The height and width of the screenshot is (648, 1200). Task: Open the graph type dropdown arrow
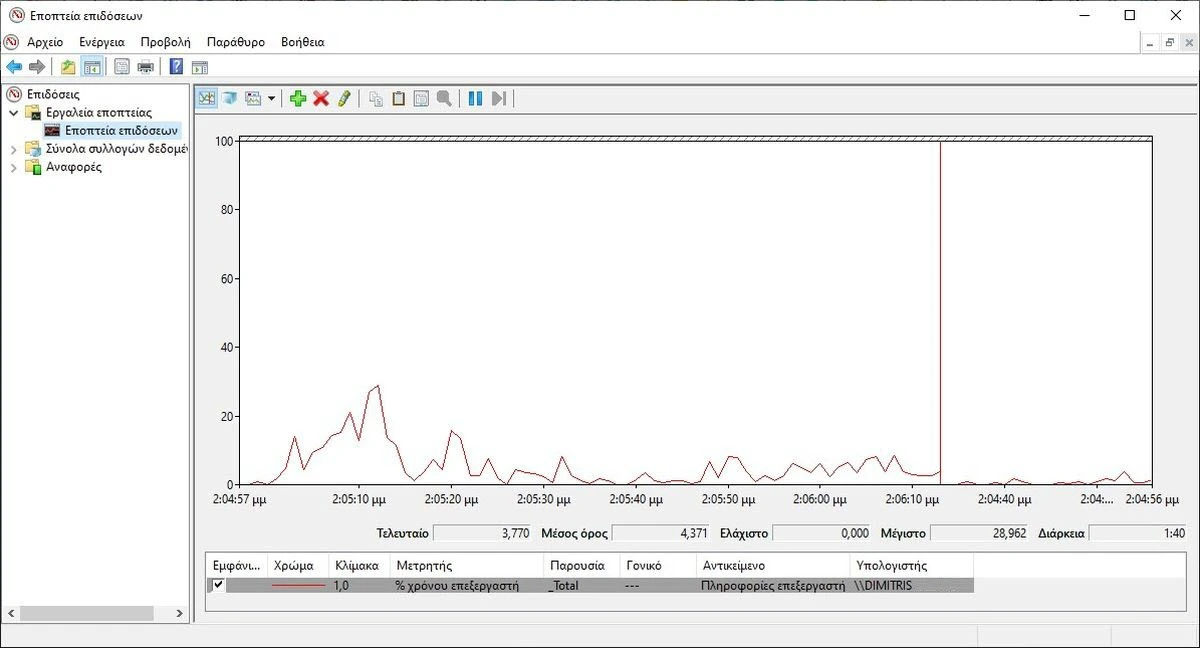click(271, 97)
